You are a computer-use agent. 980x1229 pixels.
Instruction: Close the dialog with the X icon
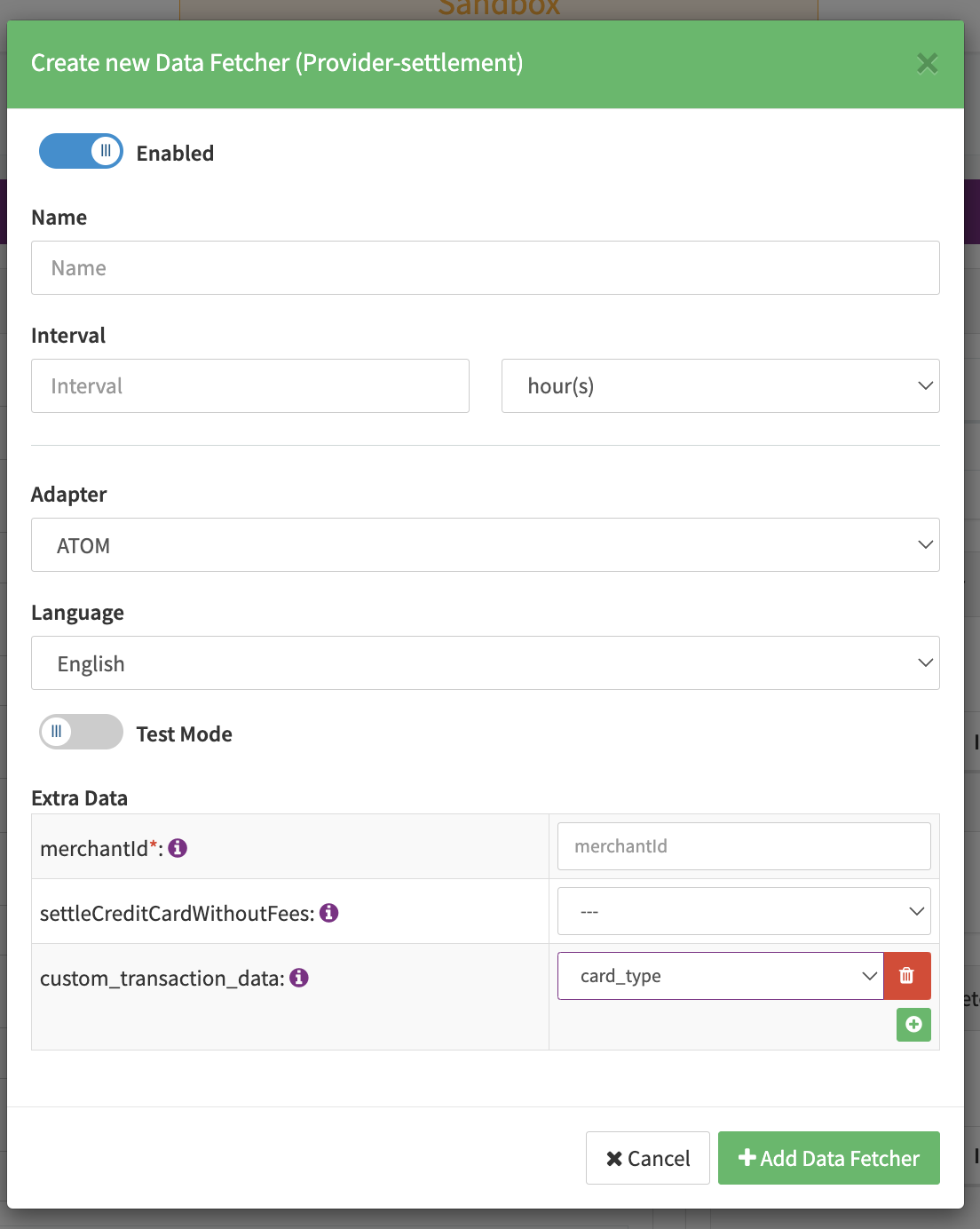point(927,64)
